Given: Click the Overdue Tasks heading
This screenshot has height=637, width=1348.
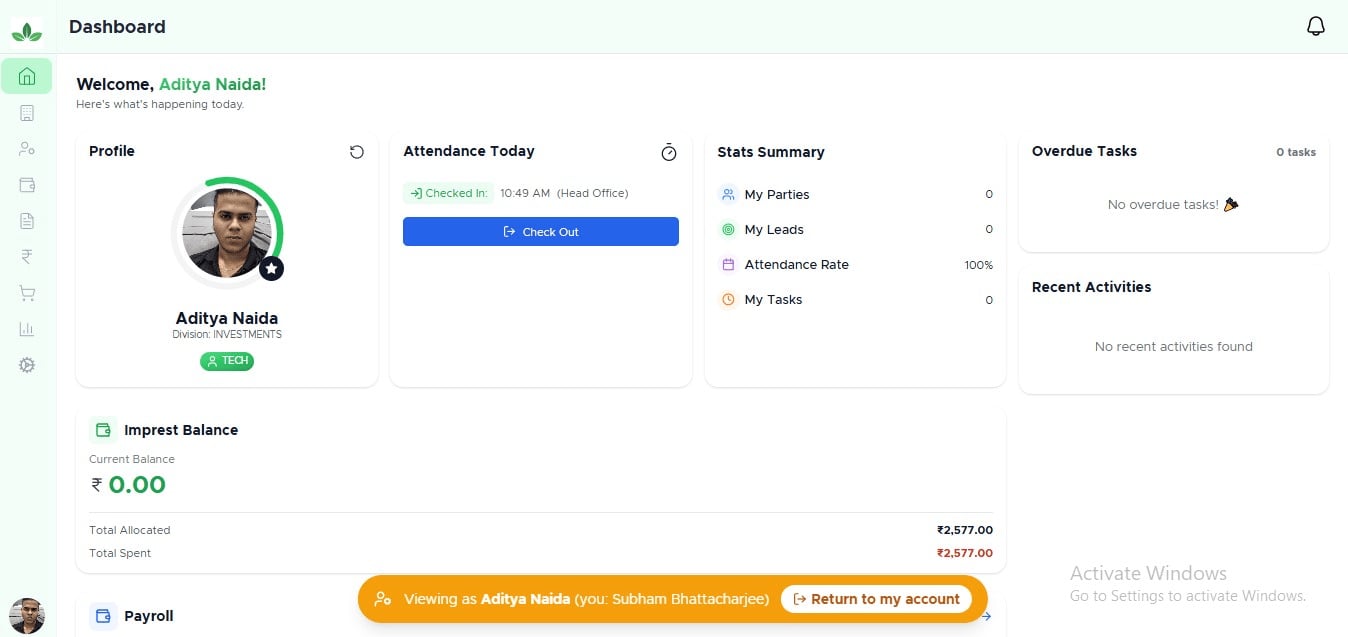Looking at the screenshot, I should pyautogui.click(x=1084, y=151).
